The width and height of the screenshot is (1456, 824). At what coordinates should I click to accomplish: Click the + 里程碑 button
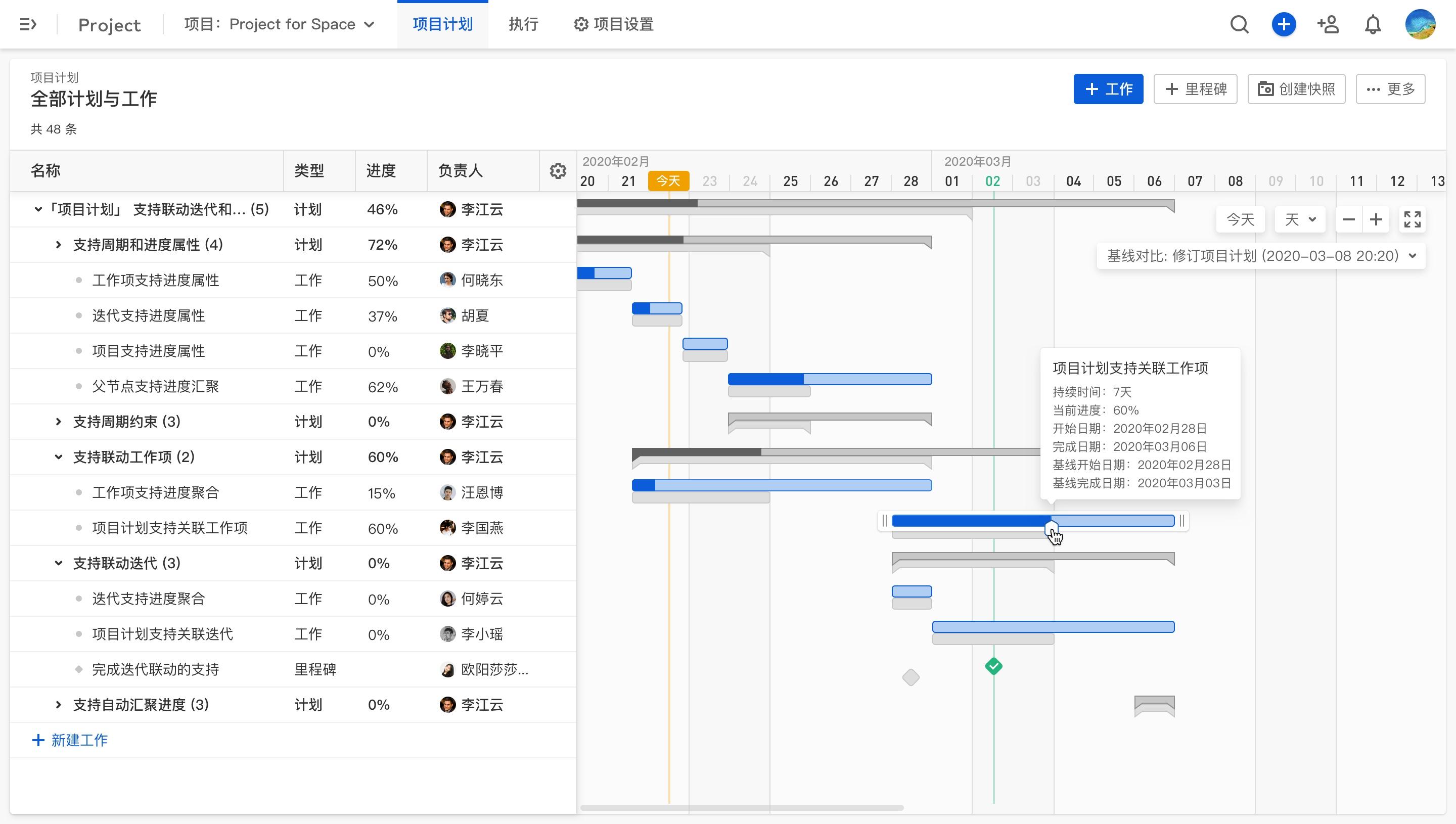(1195, 89)
